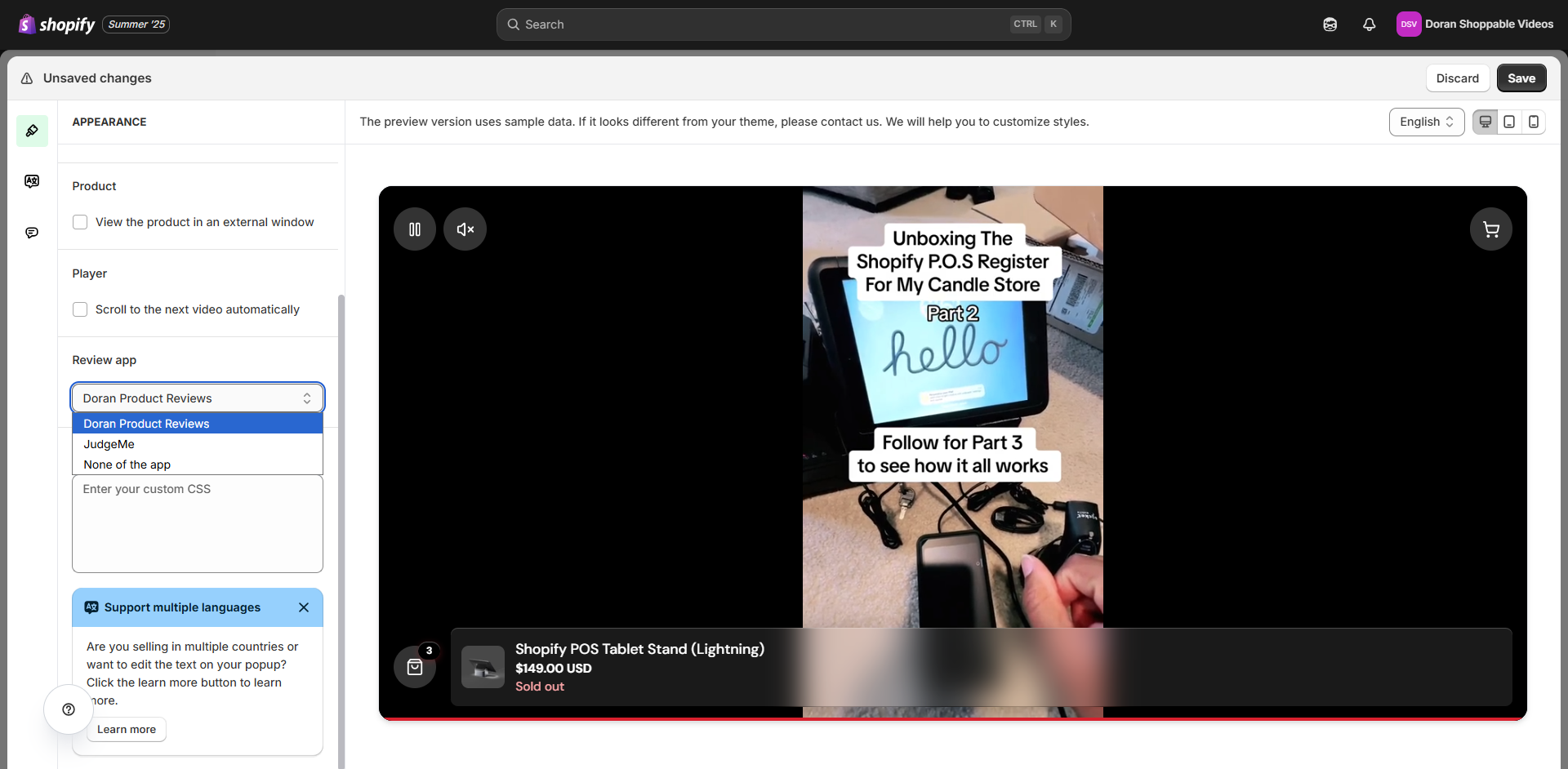
Task: Choose None of the app option
Action: point(198,465)
